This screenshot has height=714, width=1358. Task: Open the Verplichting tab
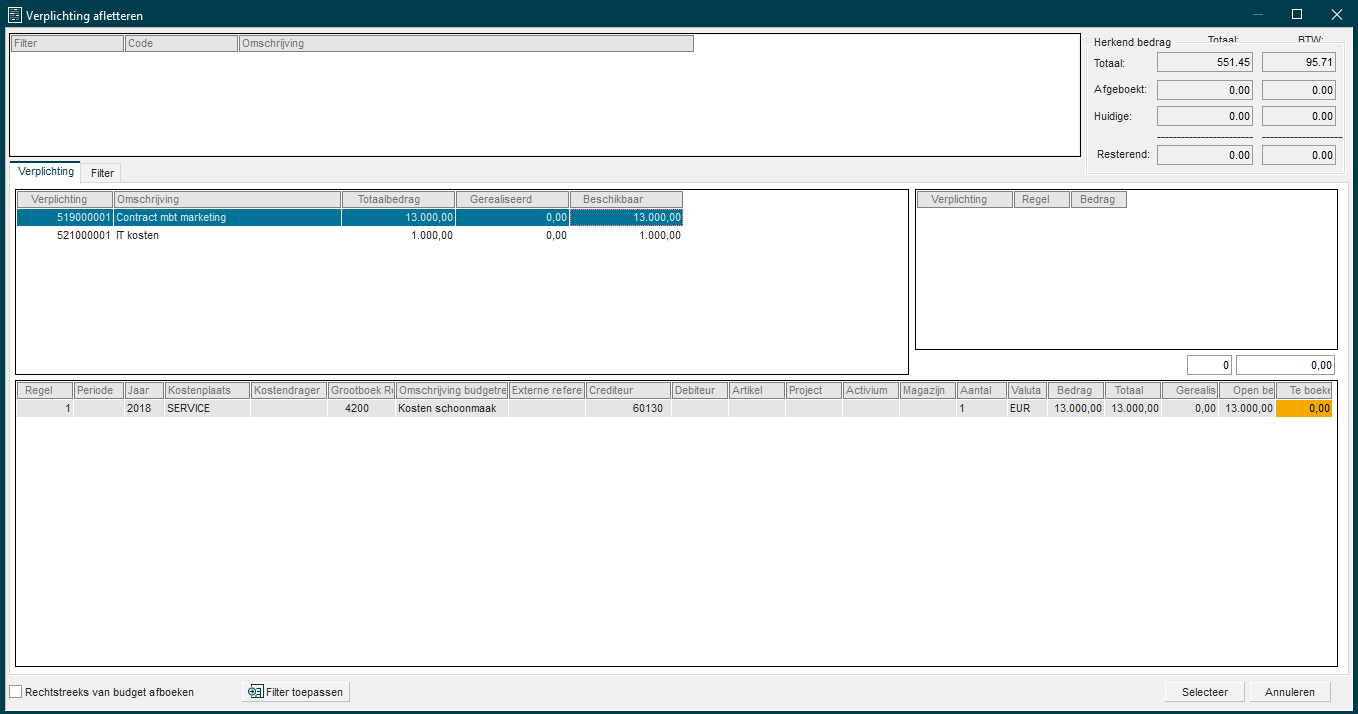click(x=45, y=172)
